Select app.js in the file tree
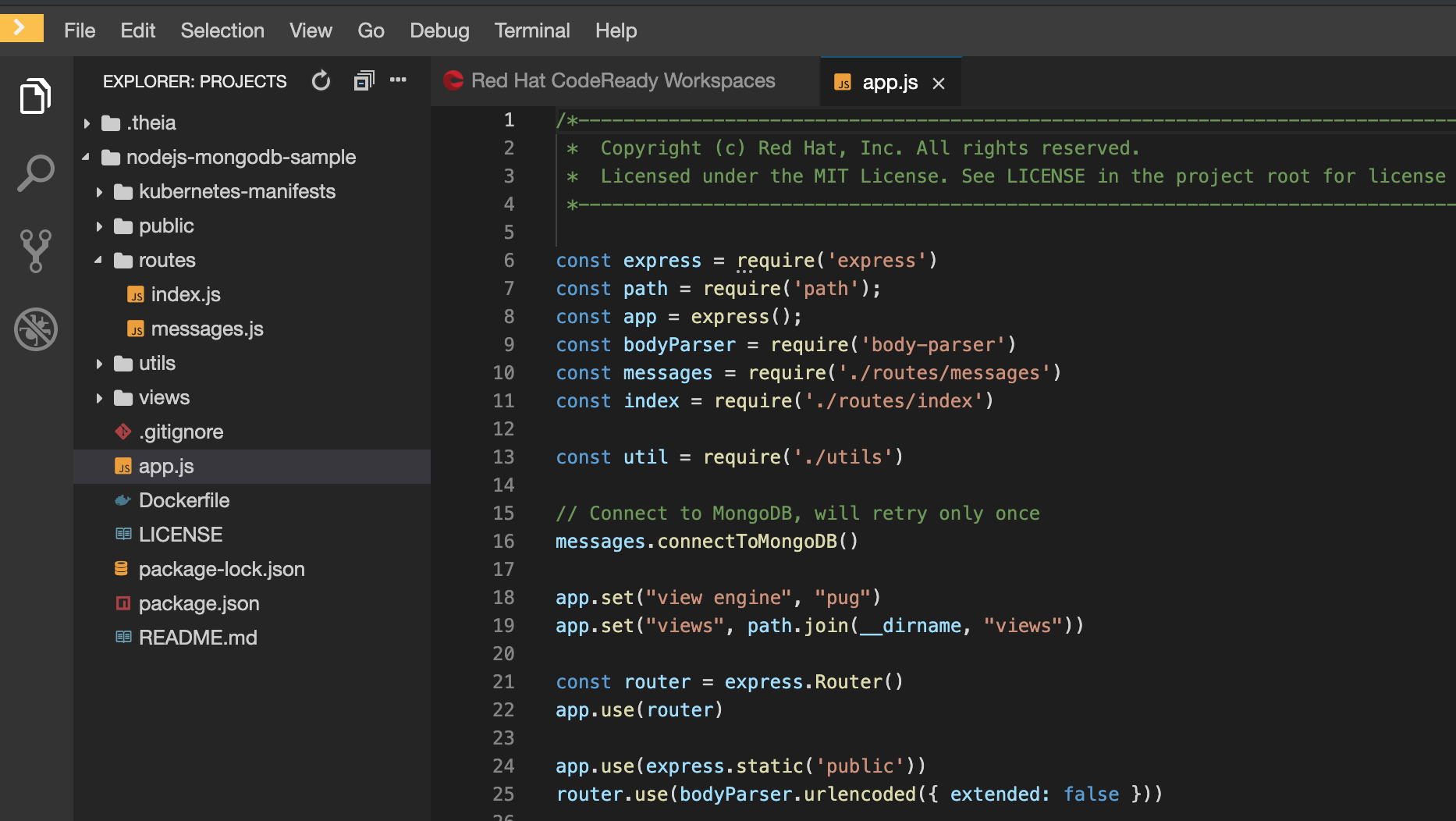 (x=252, y=467)
